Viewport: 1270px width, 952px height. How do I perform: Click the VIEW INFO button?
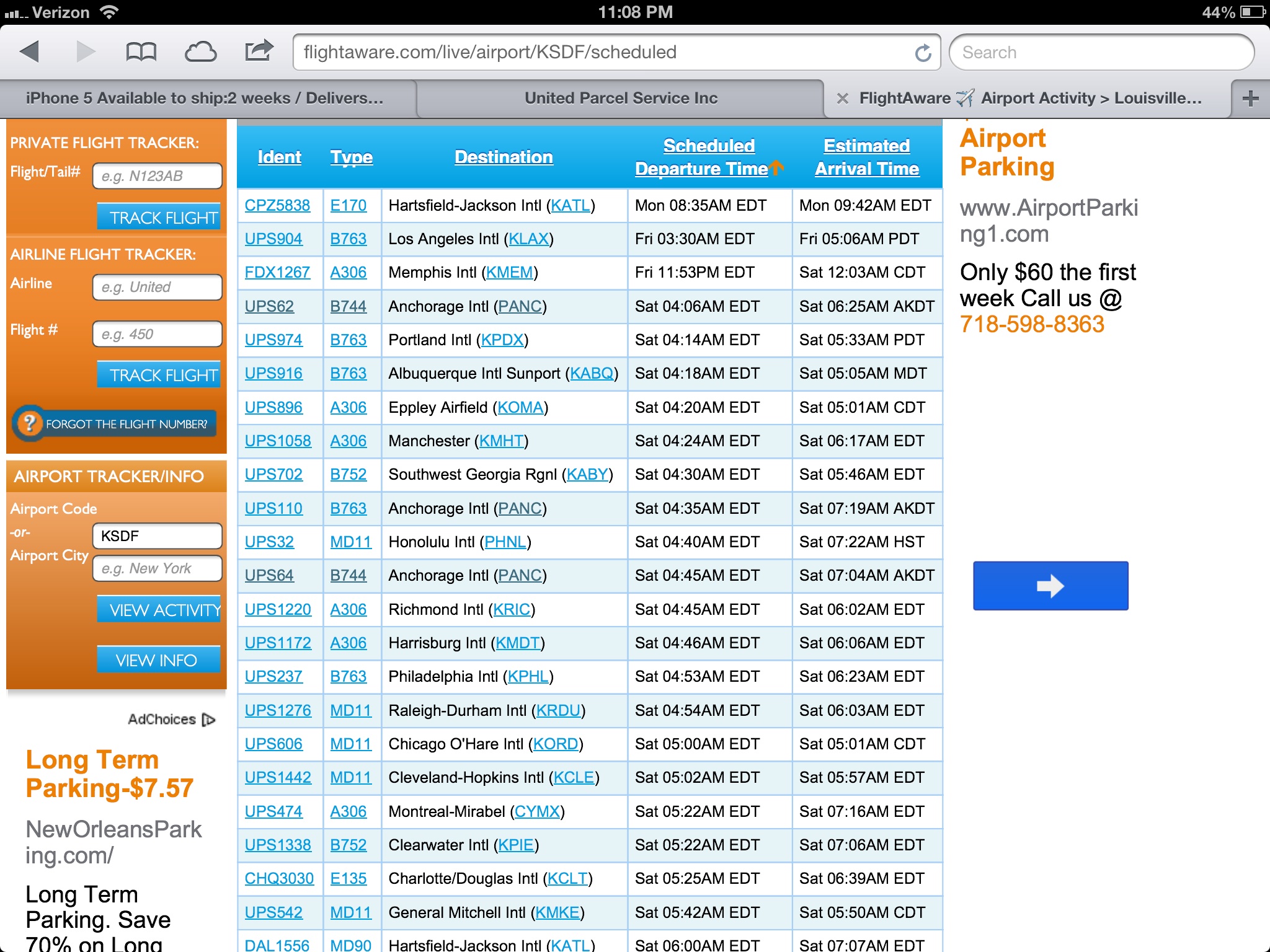(x=159, y=659)
